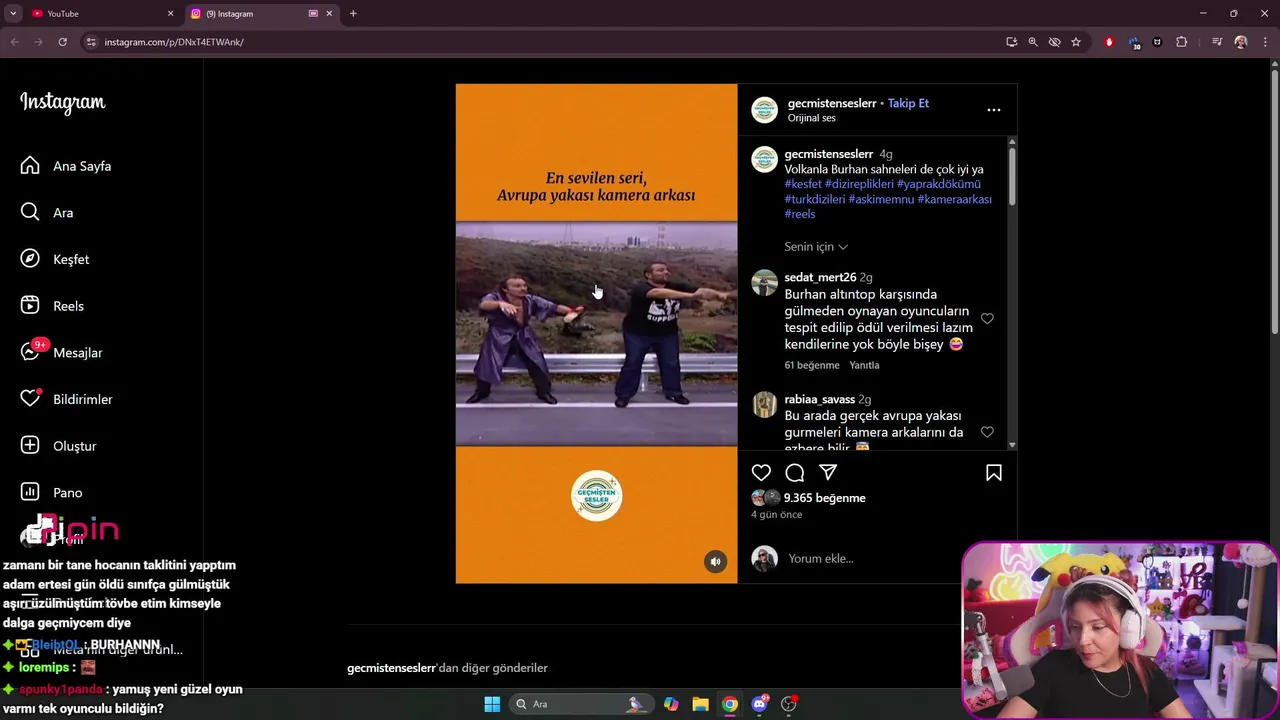Screen dimensions: 1280x720
Task: Open Ara search in sidebar
Action: 47,212
